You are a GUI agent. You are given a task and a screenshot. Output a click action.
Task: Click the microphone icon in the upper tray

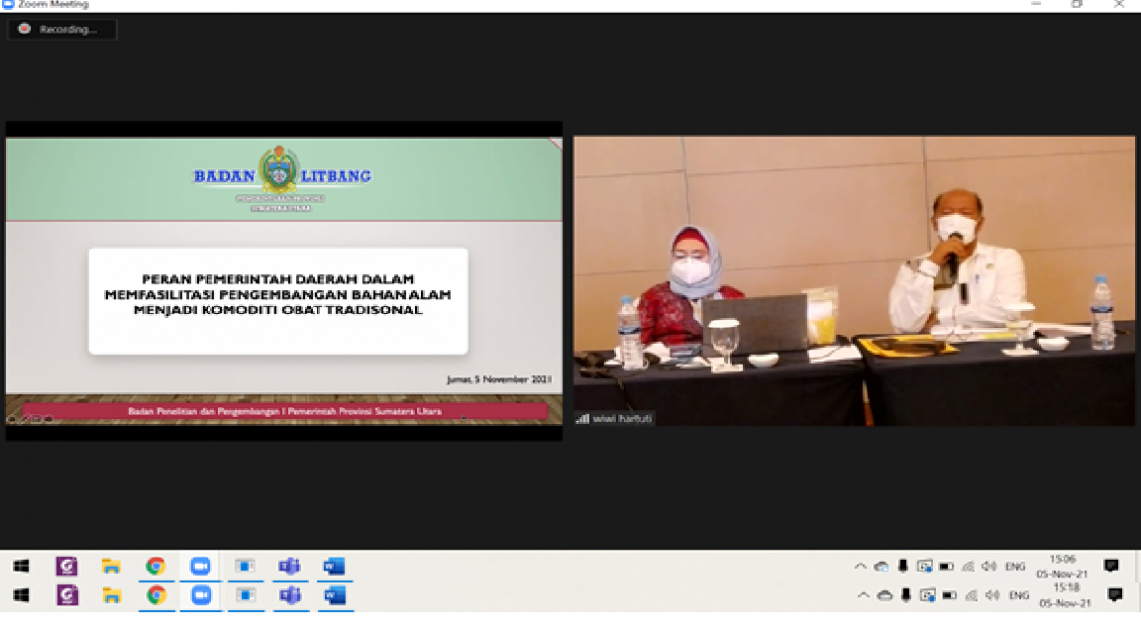903,566
